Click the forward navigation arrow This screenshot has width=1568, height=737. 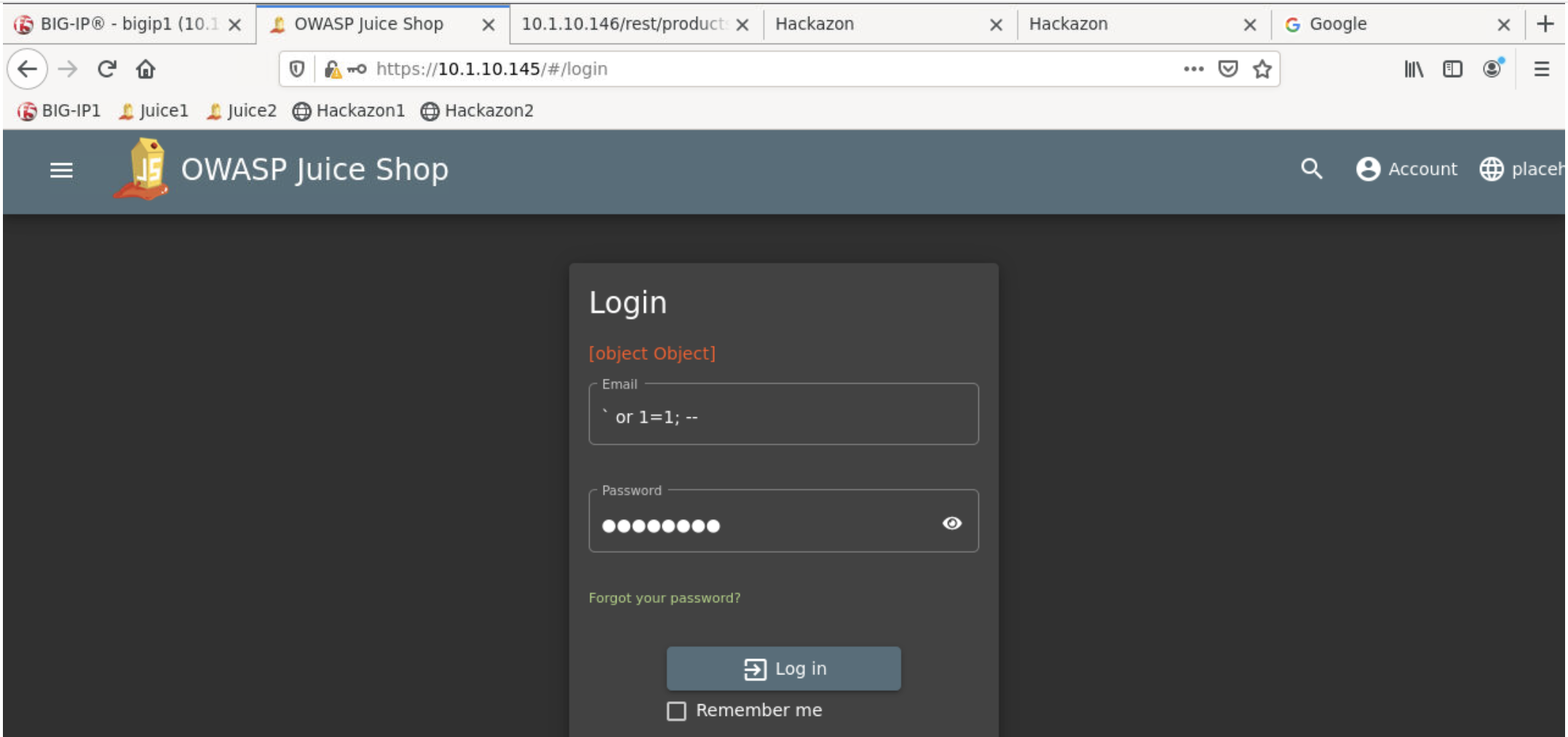pos(68,69)
